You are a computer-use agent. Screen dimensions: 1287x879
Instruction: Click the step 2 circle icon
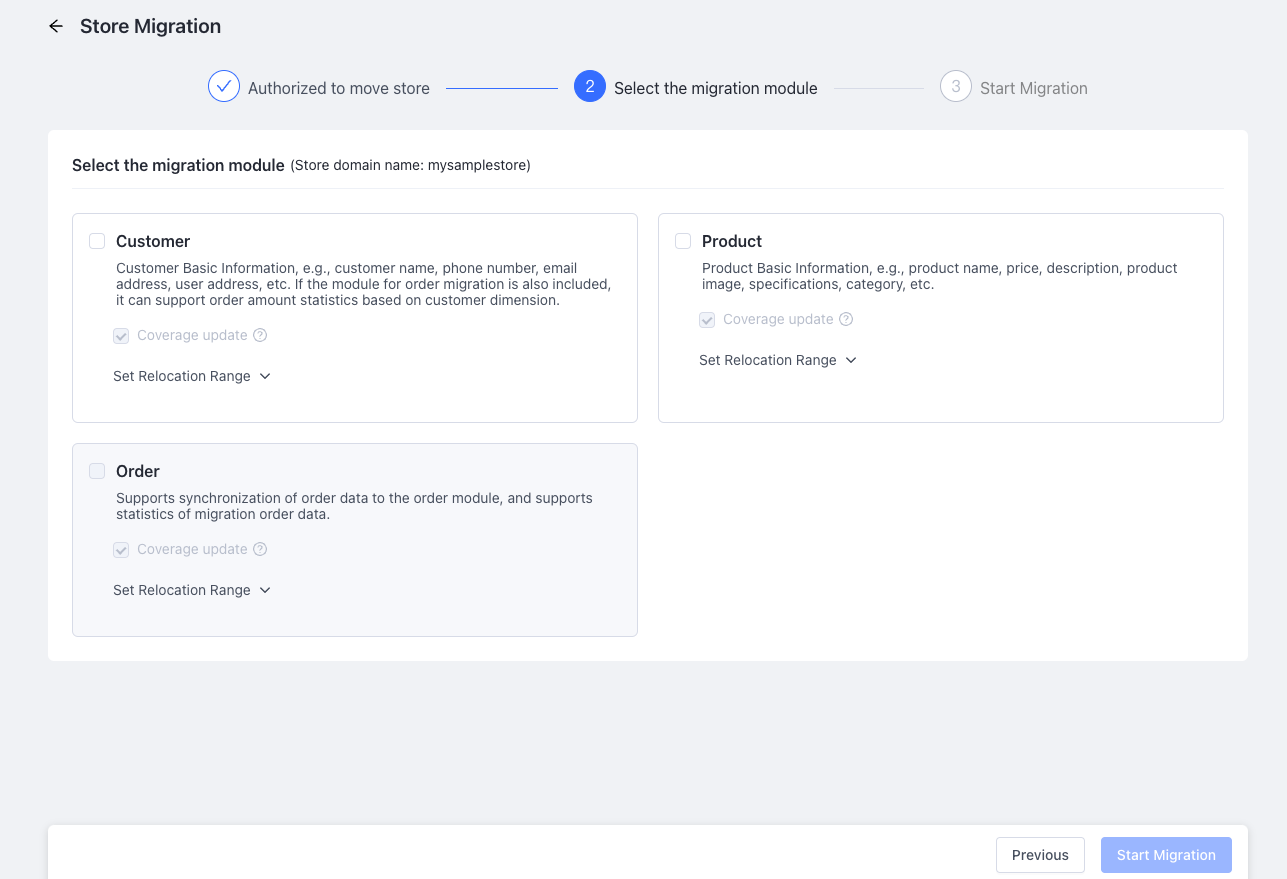click(x=590, y=87)
